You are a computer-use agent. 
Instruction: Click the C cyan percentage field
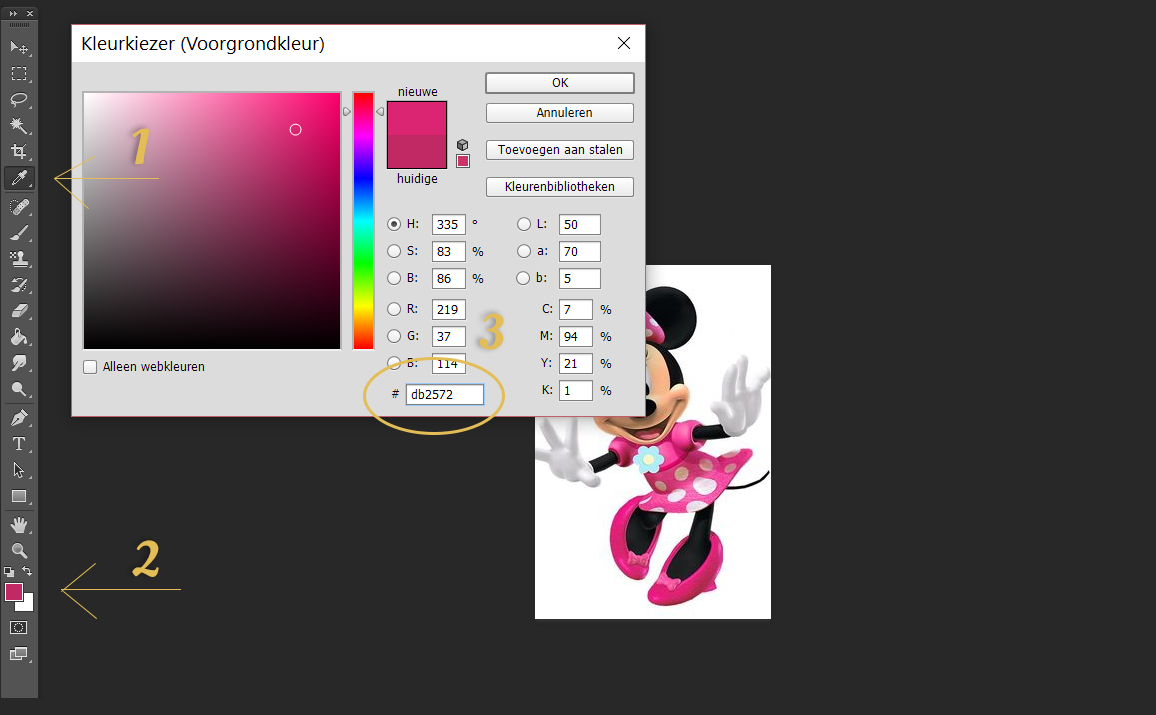tap(576, 310)
